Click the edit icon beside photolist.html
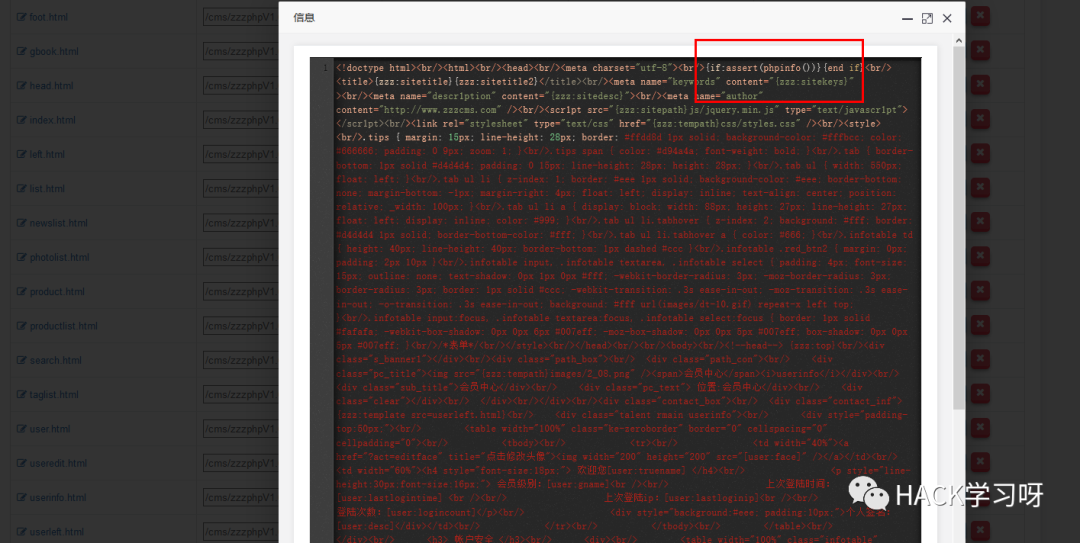The height and width of the screenshot is (543, 1080). click(x=21, y=258)
